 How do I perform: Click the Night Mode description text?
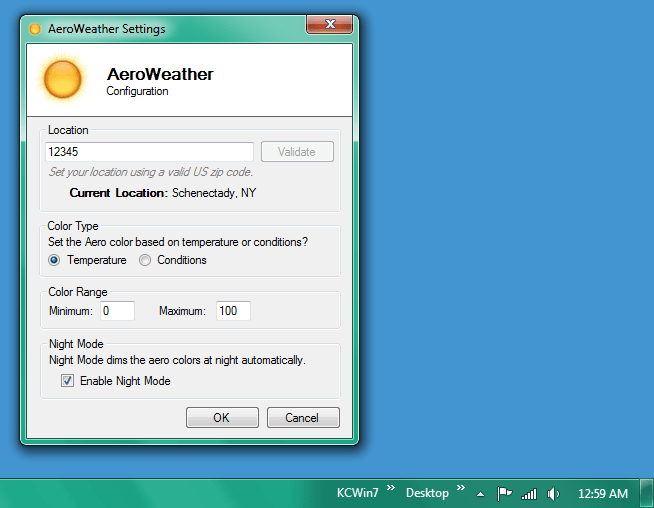[x=177, y=360]
